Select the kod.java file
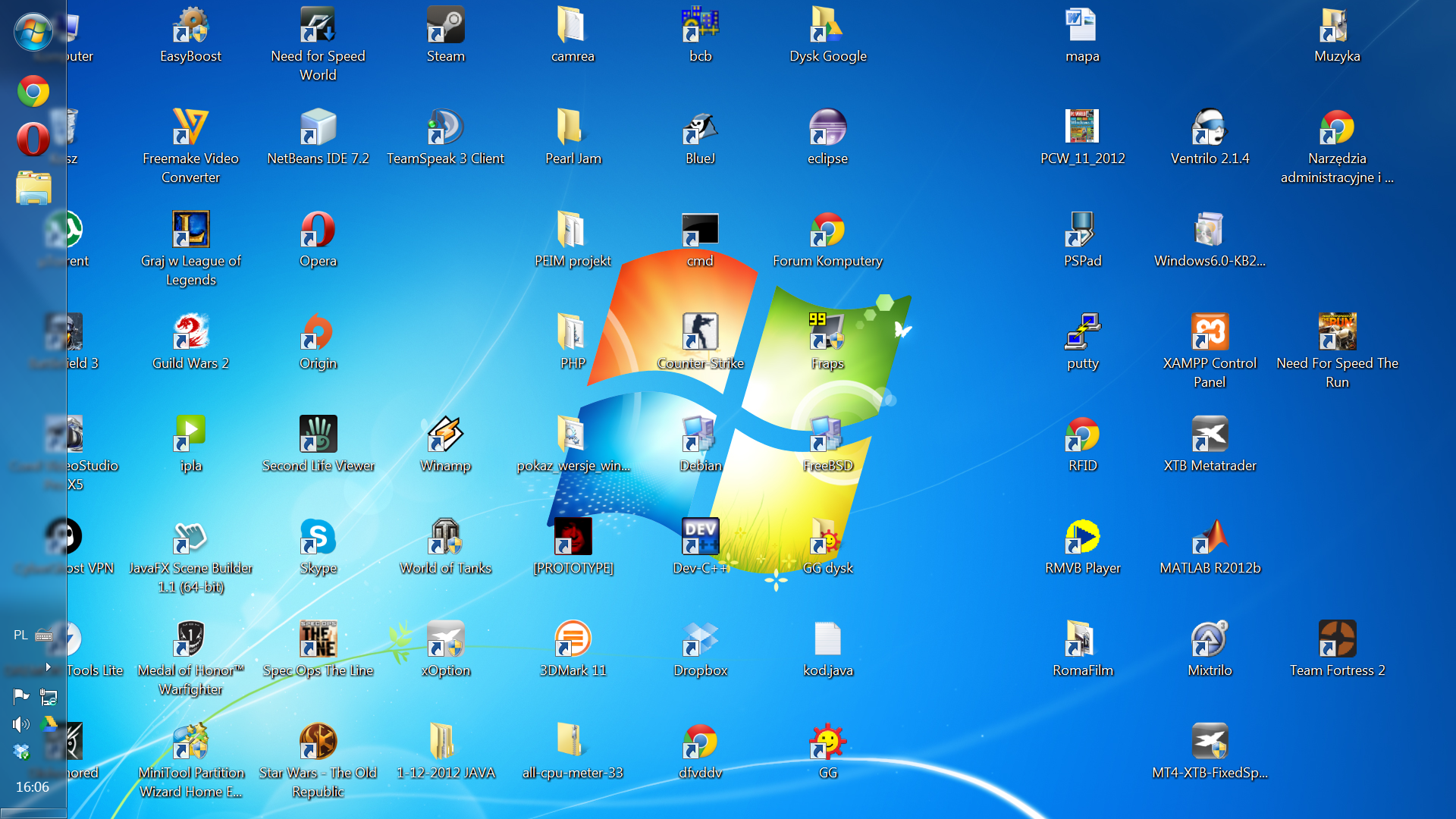1456x819 pixels. click(x=827, y=649)
